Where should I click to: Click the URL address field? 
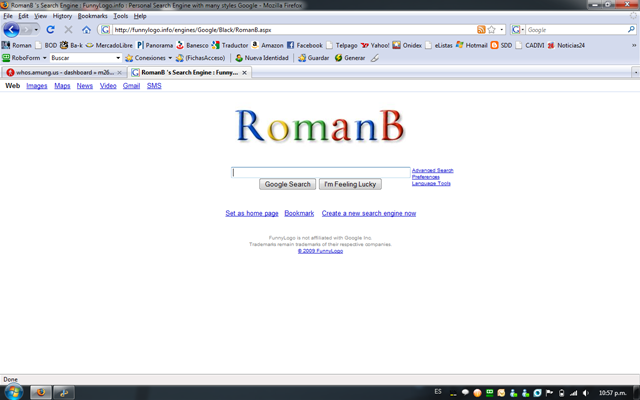pyautogui.click(x=294, y=30)
